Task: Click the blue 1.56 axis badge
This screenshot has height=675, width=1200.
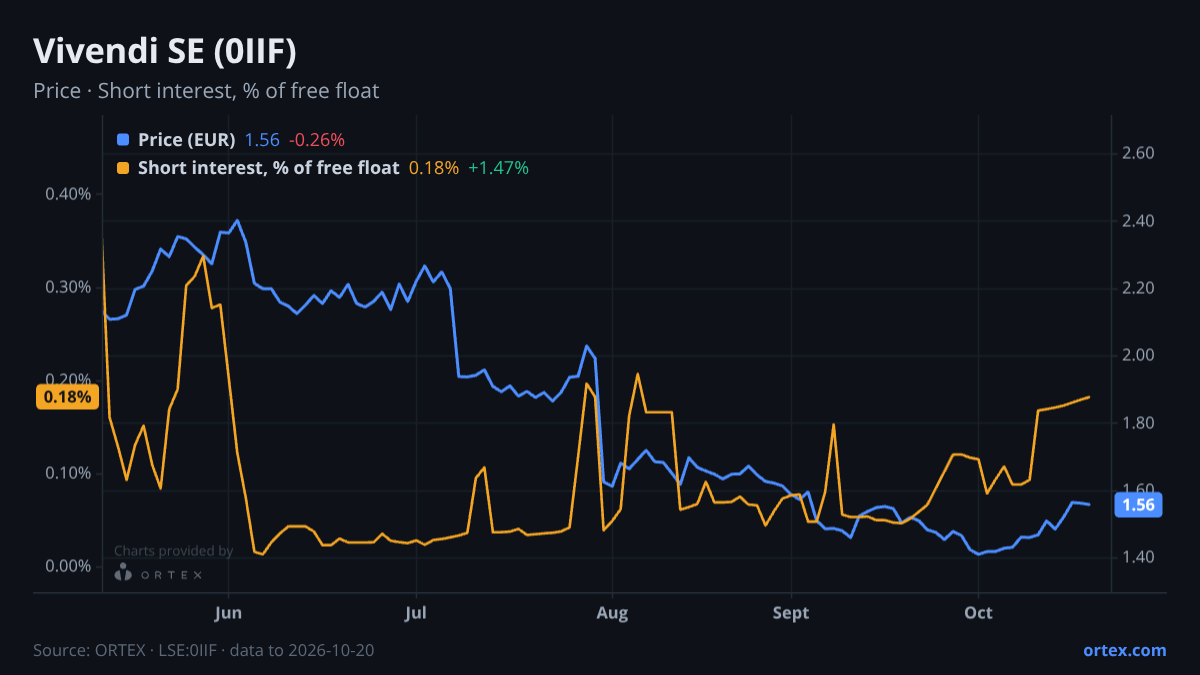Action: 1138,505
